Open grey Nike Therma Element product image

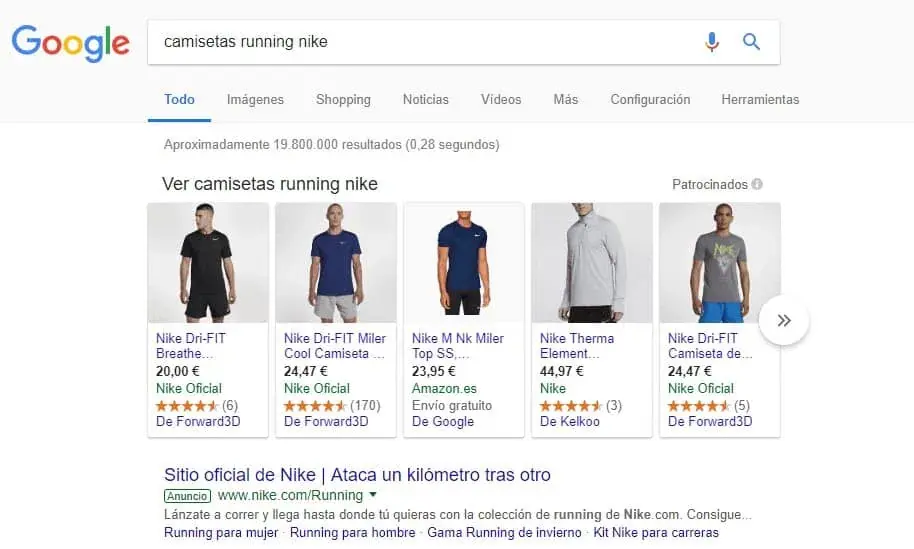[x=592, y=262]
